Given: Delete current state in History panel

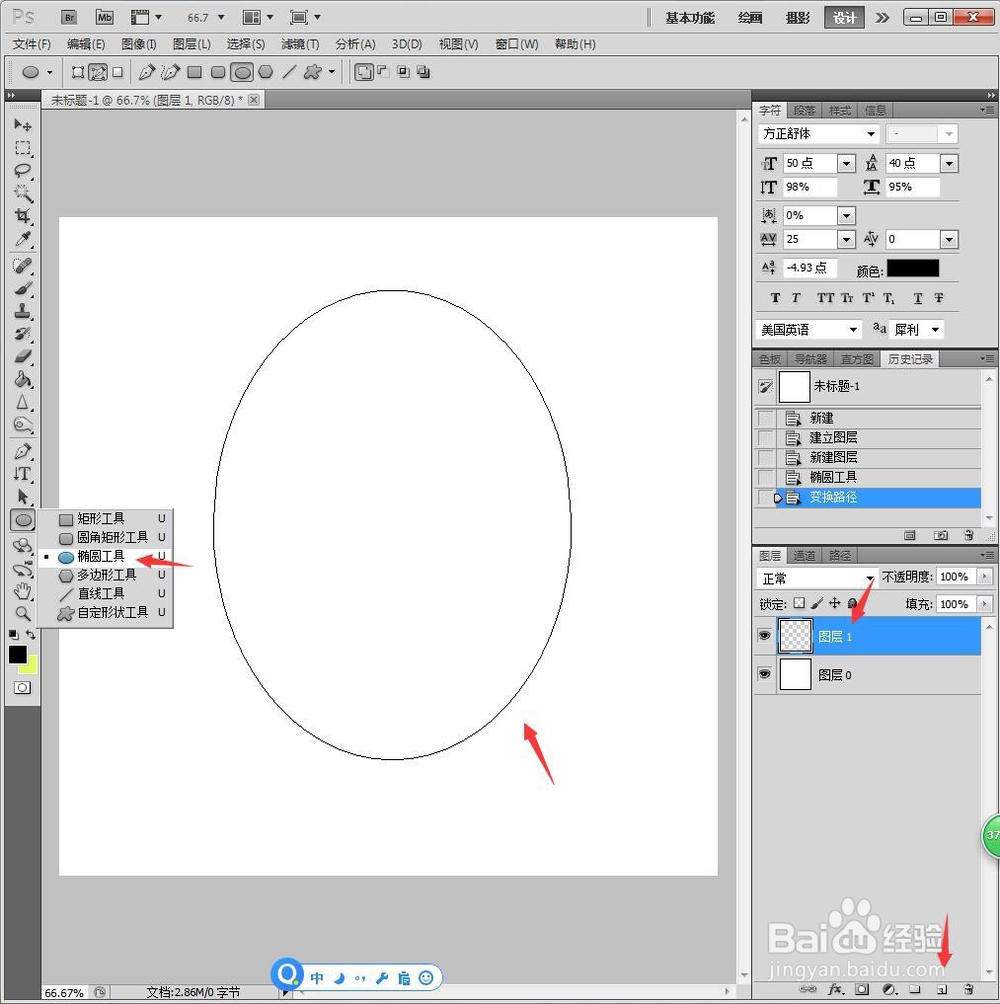Looking at the screenshot, I should [969, 535].
